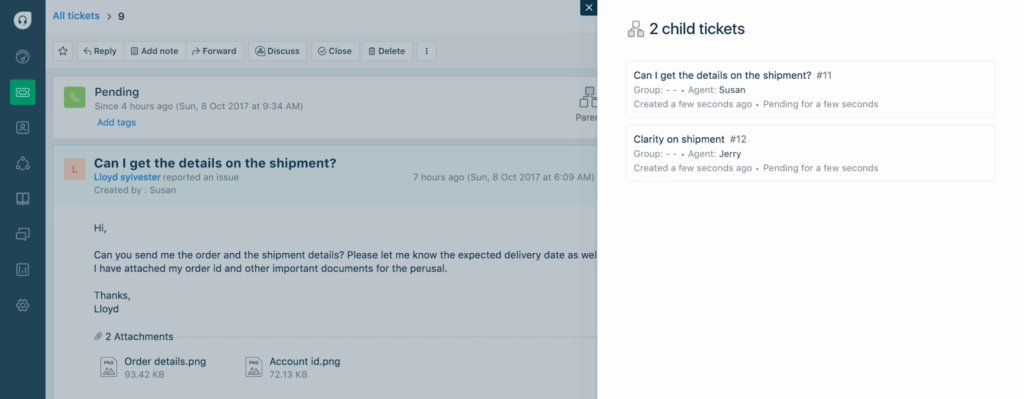Forward the ticket with Forward button
1024x399 pixels.
(x=214, y=51)
